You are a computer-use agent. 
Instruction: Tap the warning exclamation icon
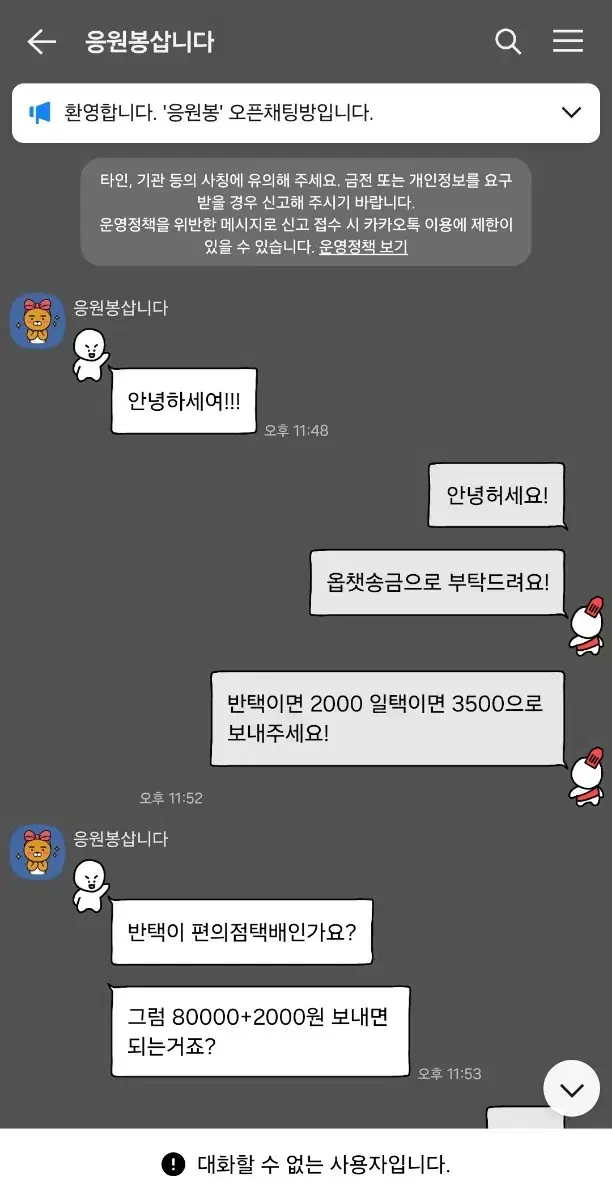tap(173, 1164)
